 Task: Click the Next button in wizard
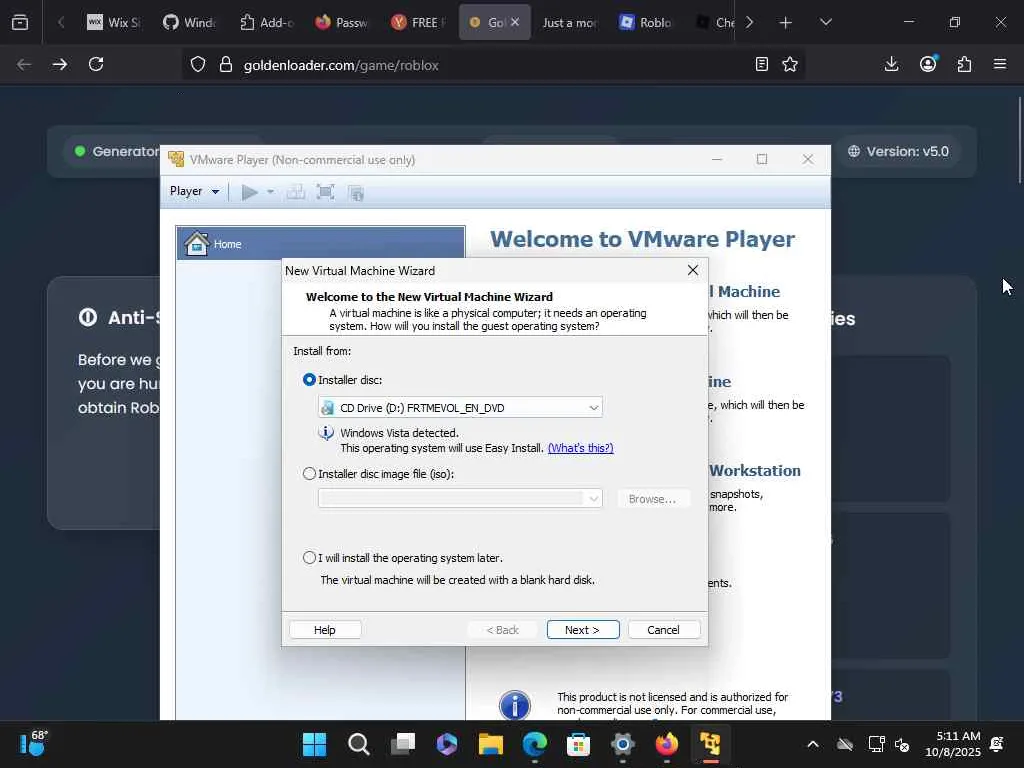[x=583, y=630]
